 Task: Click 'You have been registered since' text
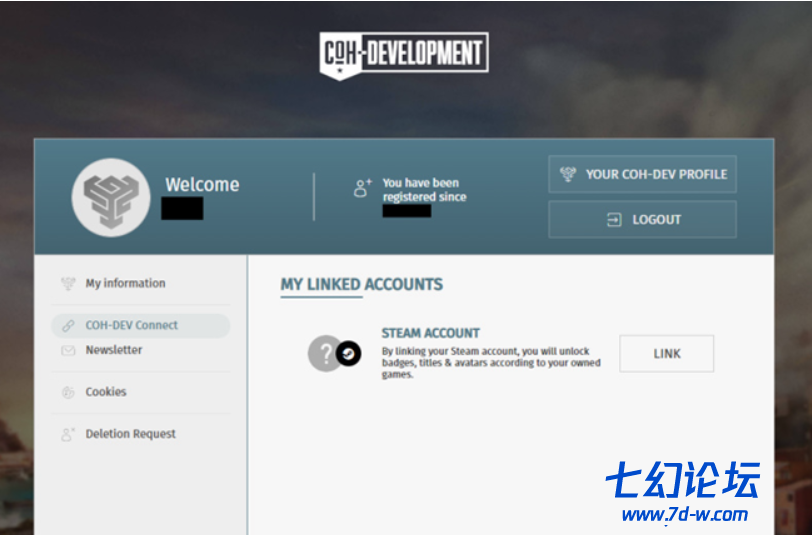(x=424, y=190)
